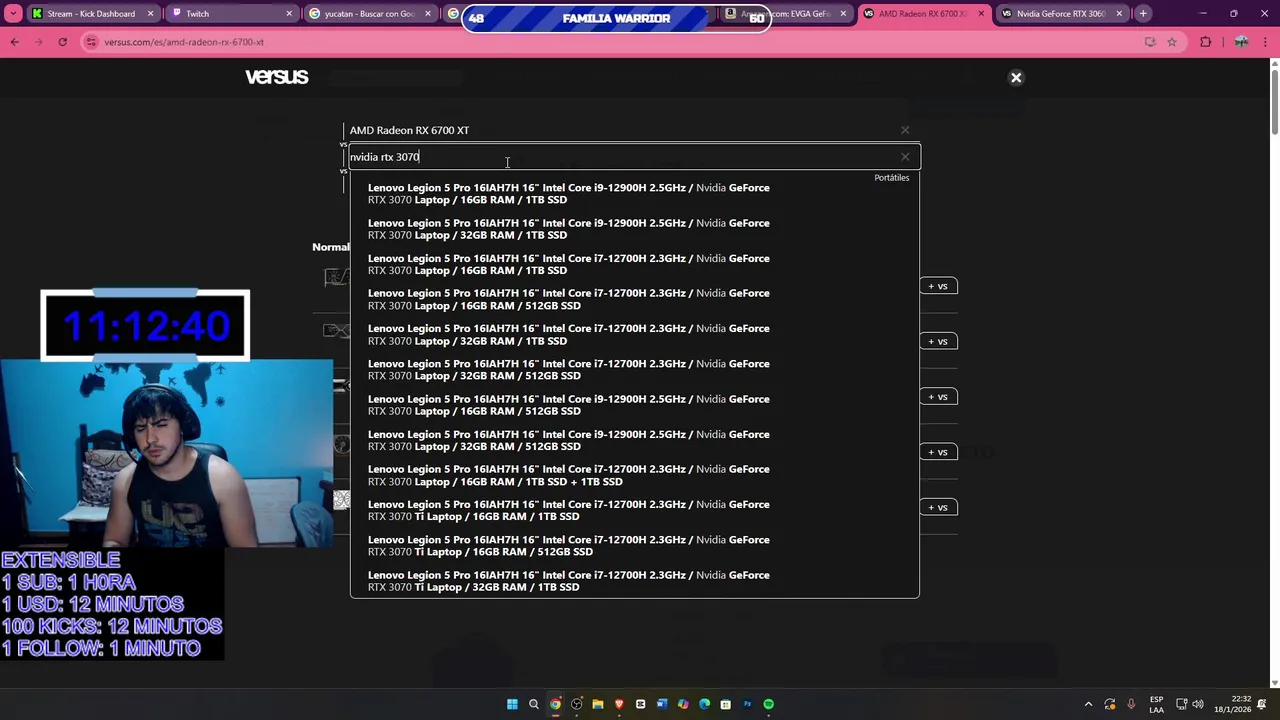Open the tab search dropdown arrow
Viewport: 1280px width, 720px height.
tap(14, 14)
